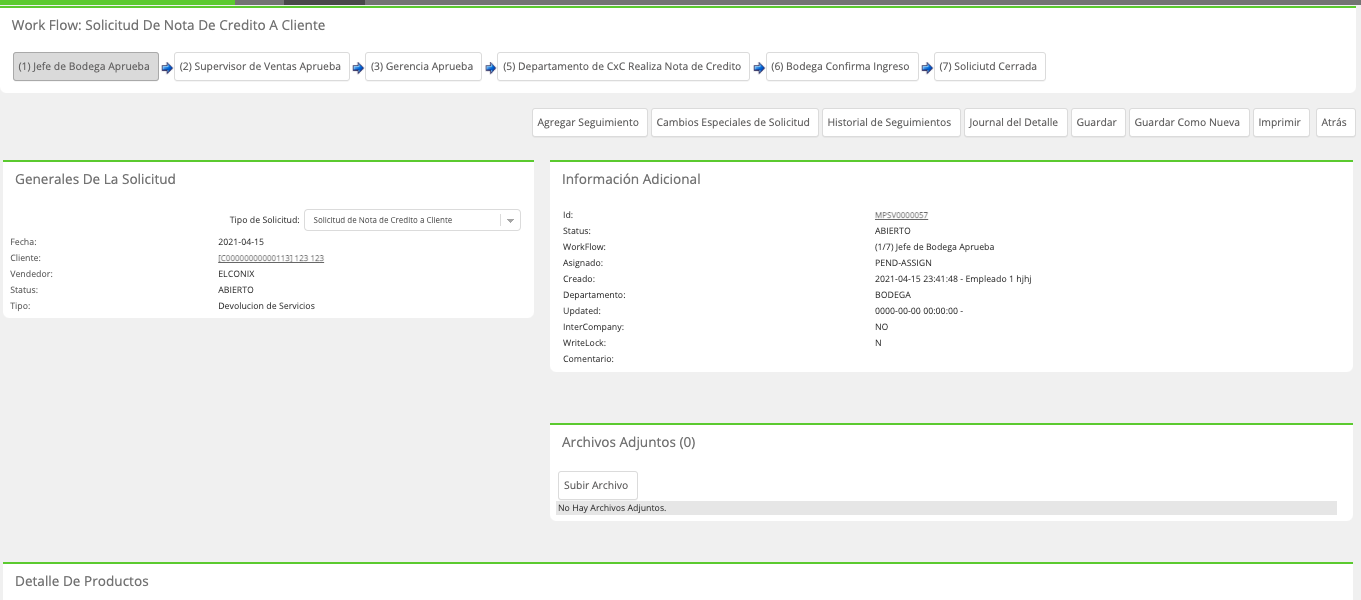Select step (3) Gerencia Aprueba

tap(421, 67)
